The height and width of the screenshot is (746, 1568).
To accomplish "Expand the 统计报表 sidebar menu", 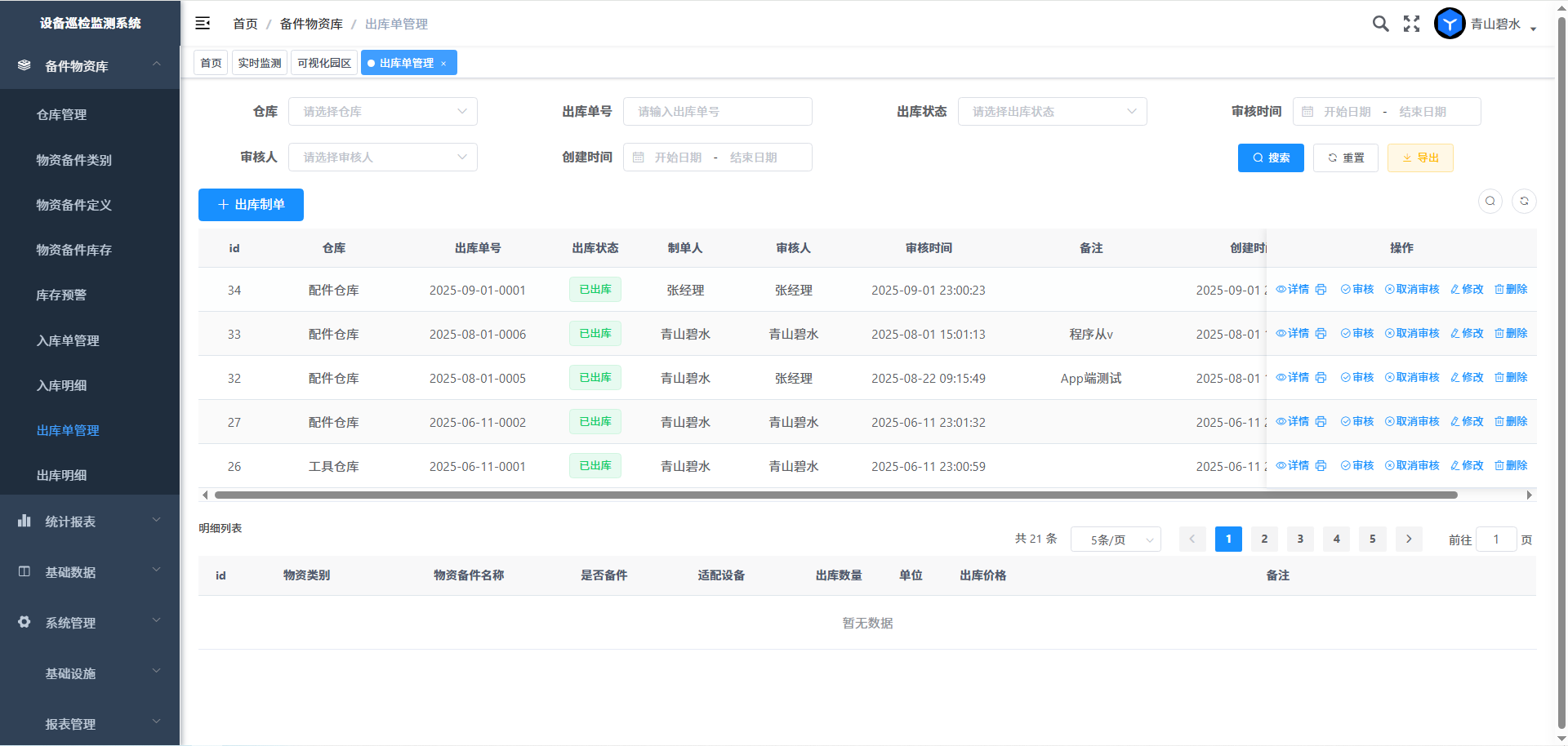I will [90, 522].
